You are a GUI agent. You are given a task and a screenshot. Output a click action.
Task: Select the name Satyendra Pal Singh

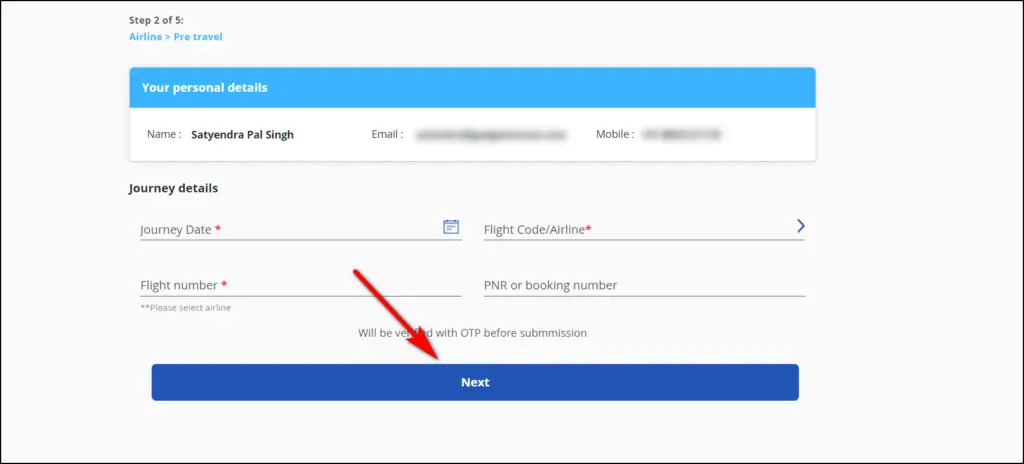(242, 135)
